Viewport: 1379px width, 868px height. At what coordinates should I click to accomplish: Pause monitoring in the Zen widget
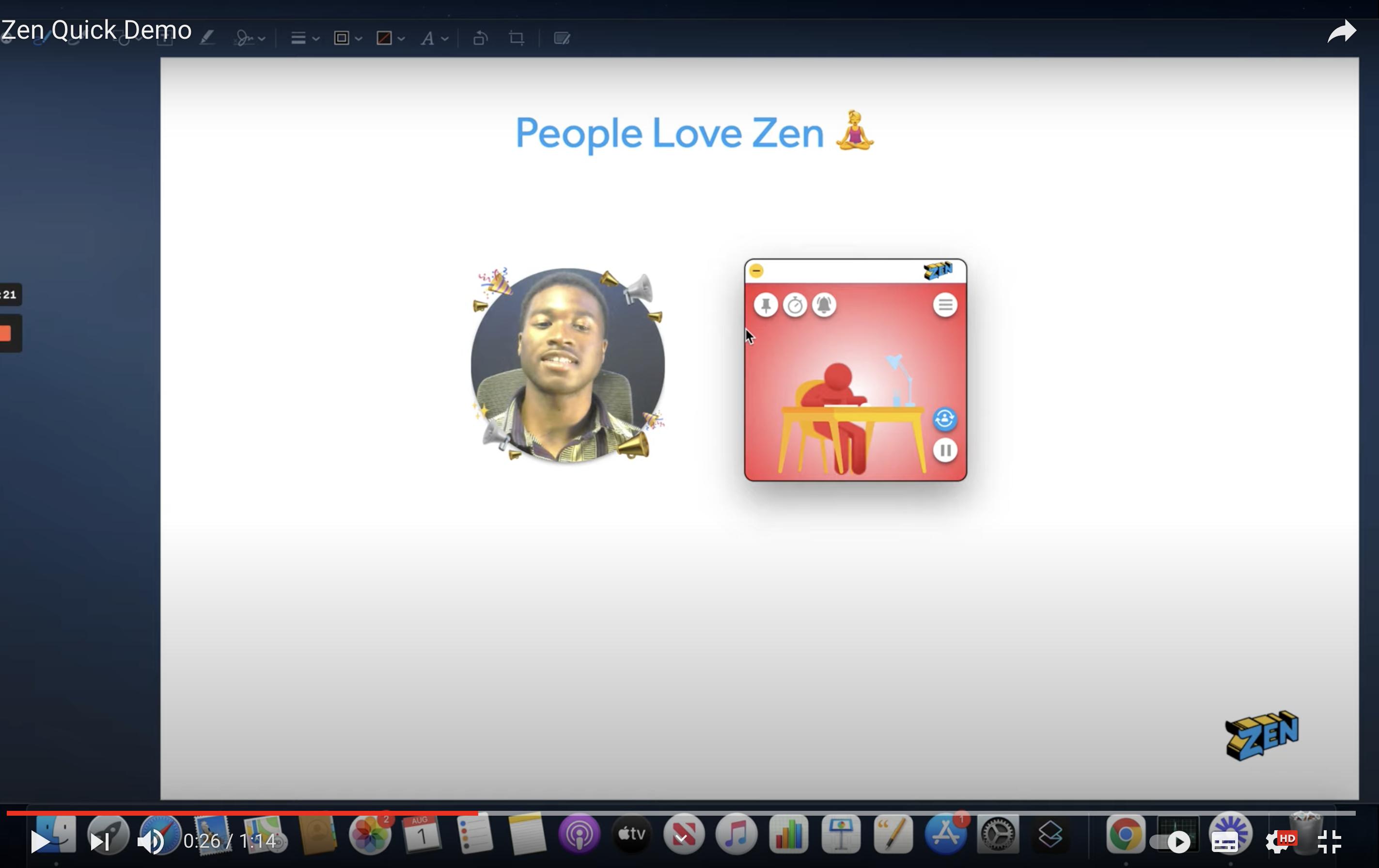tap(945, 450)
